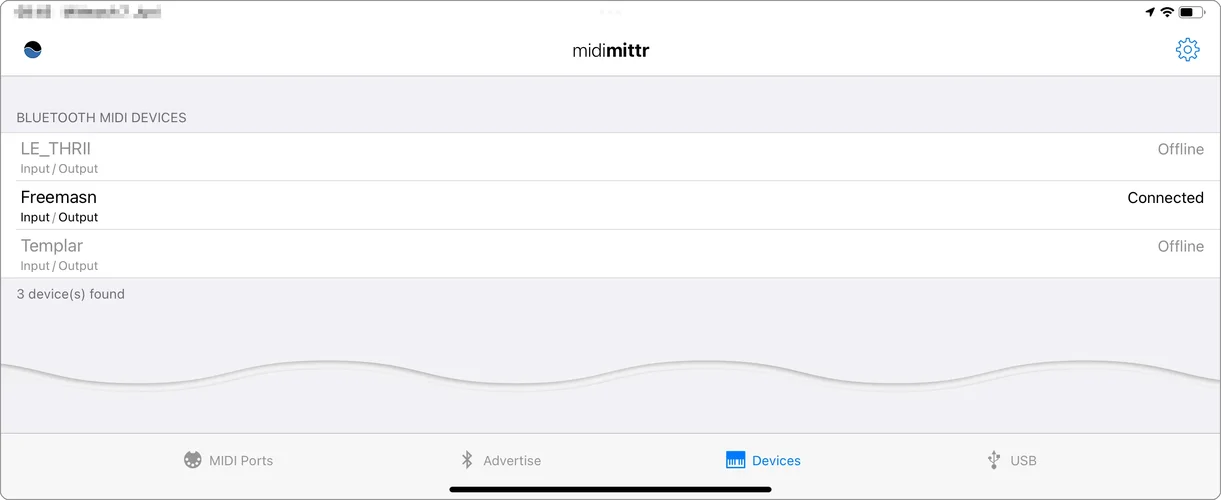Switch to the Advertise tab

[512, 461]
